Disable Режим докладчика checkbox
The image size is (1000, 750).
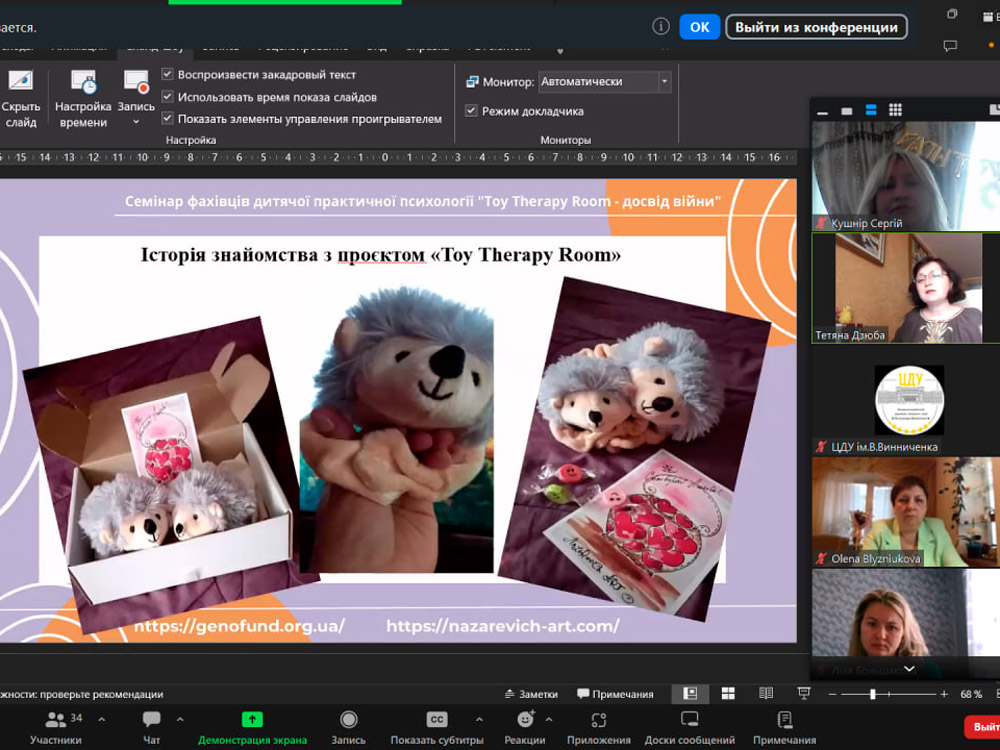pyautogui.click(x=471, y=111)
